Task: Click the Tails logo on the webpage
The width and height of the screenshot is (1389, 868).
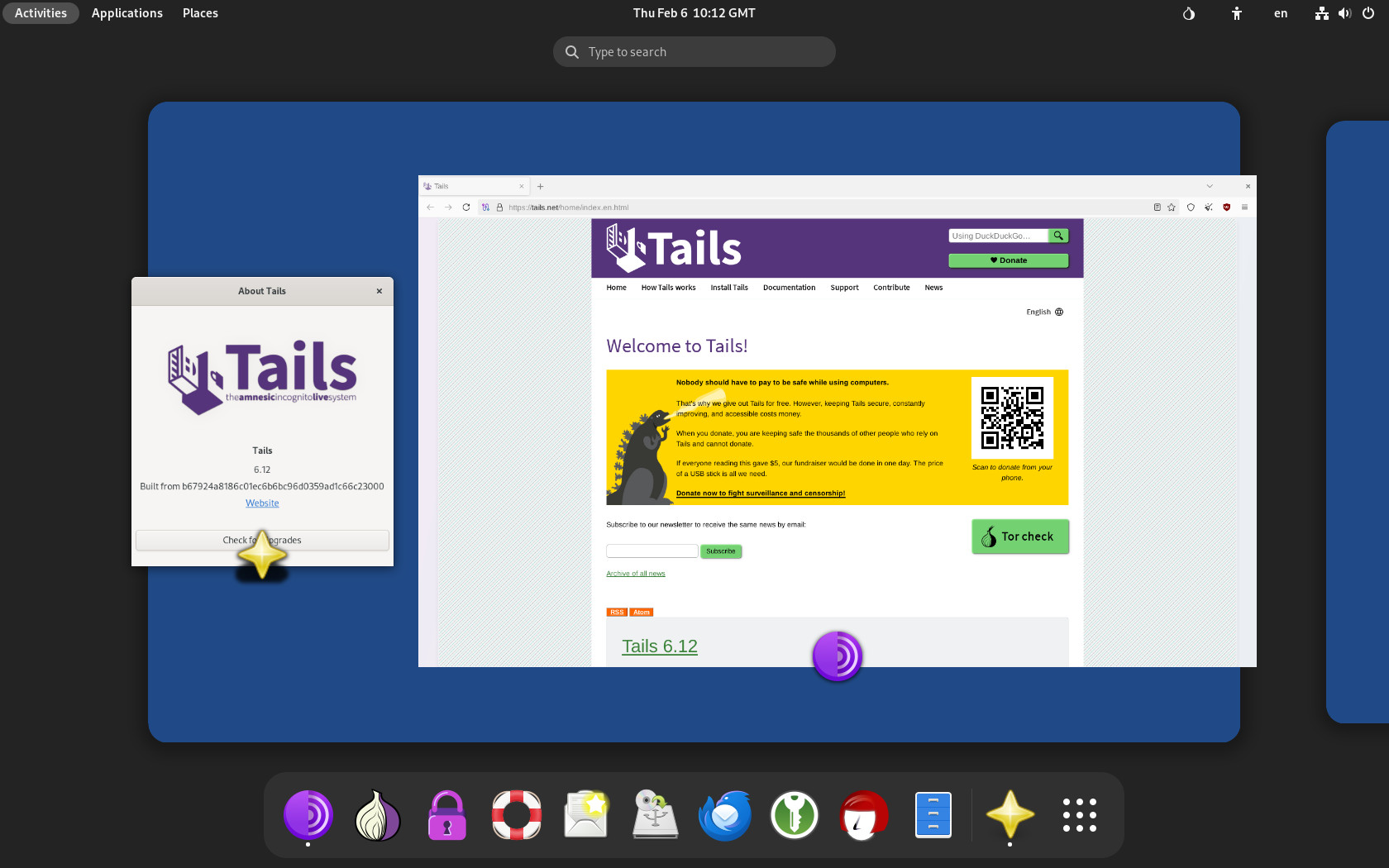Action: coord(674,248)
